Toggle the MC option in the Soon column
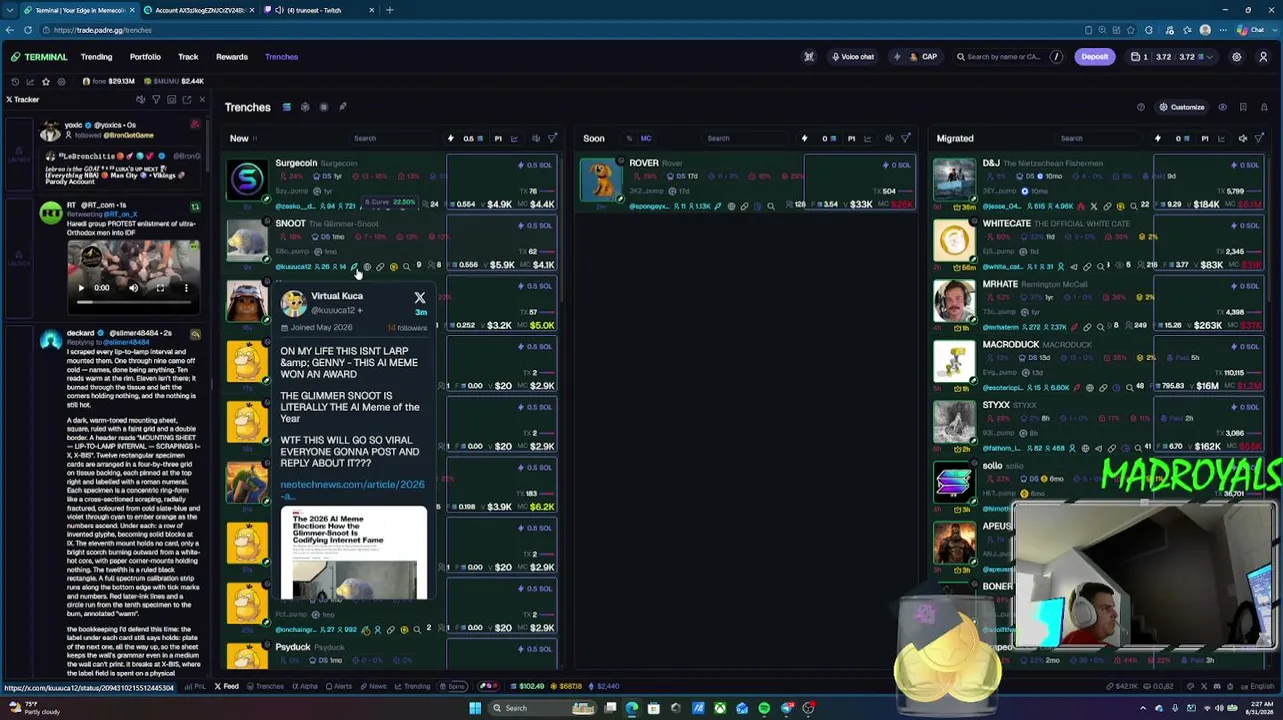This screenshot has width=1283, height=720. point(645,138)
